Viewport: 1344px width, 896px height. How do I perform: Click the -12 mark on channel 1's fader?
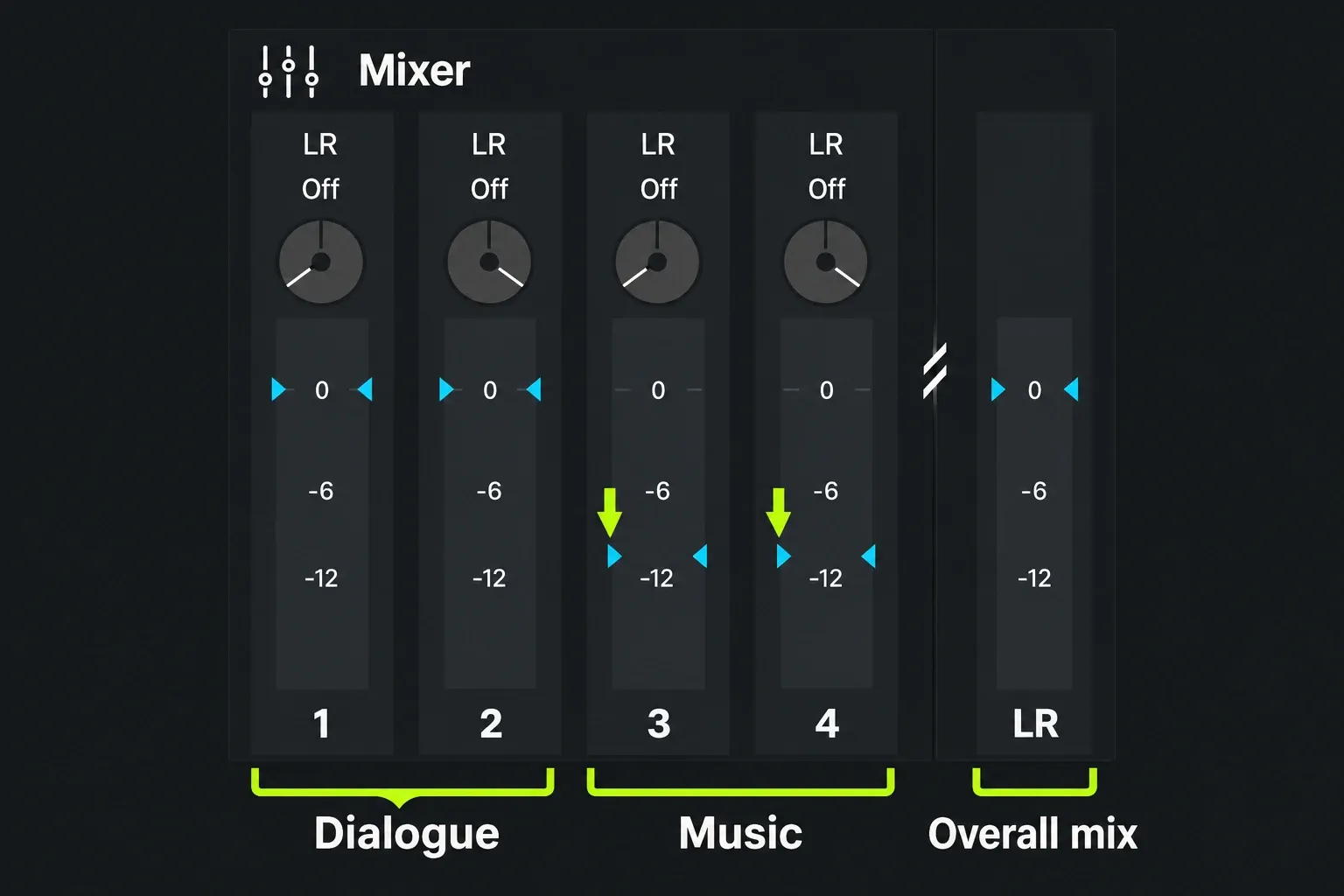(321, 578)
